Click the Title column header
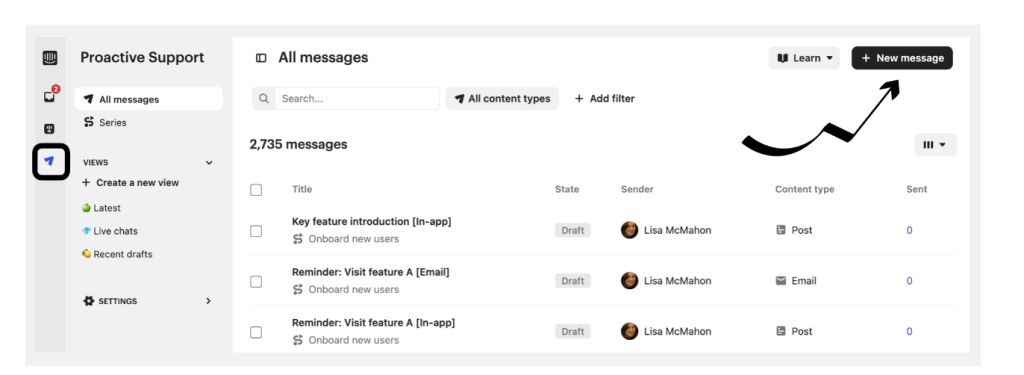 [302, 189]
